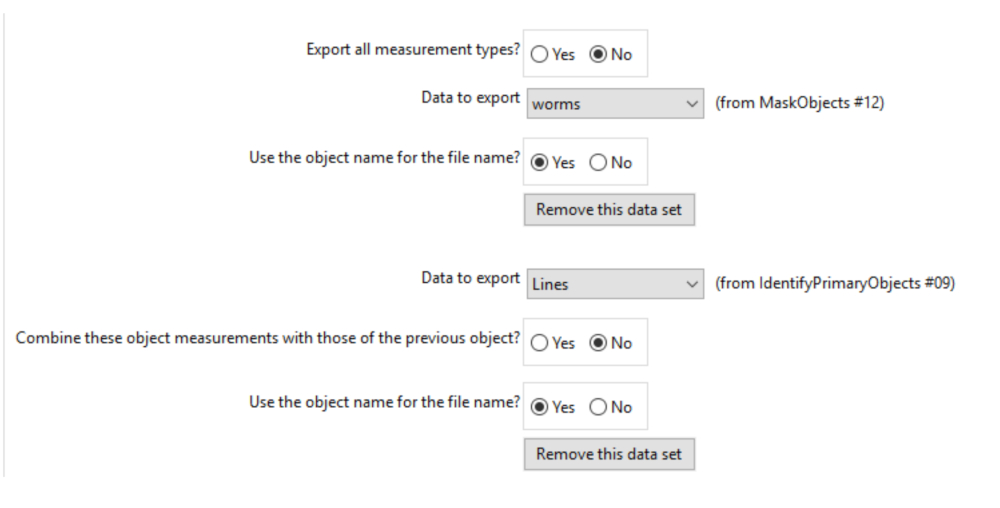Click Data to export label beside Lines
Image resolution: width=1000 pixels, height=508 pixels.
[x=470, y=278]
